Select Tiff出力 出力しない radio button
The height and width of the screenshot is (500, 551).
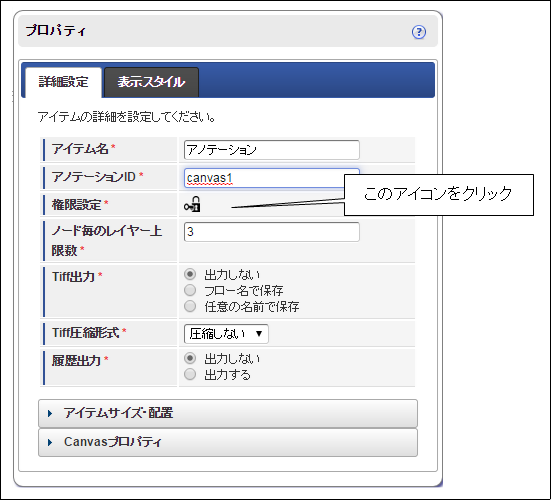(x=190, y=274)
